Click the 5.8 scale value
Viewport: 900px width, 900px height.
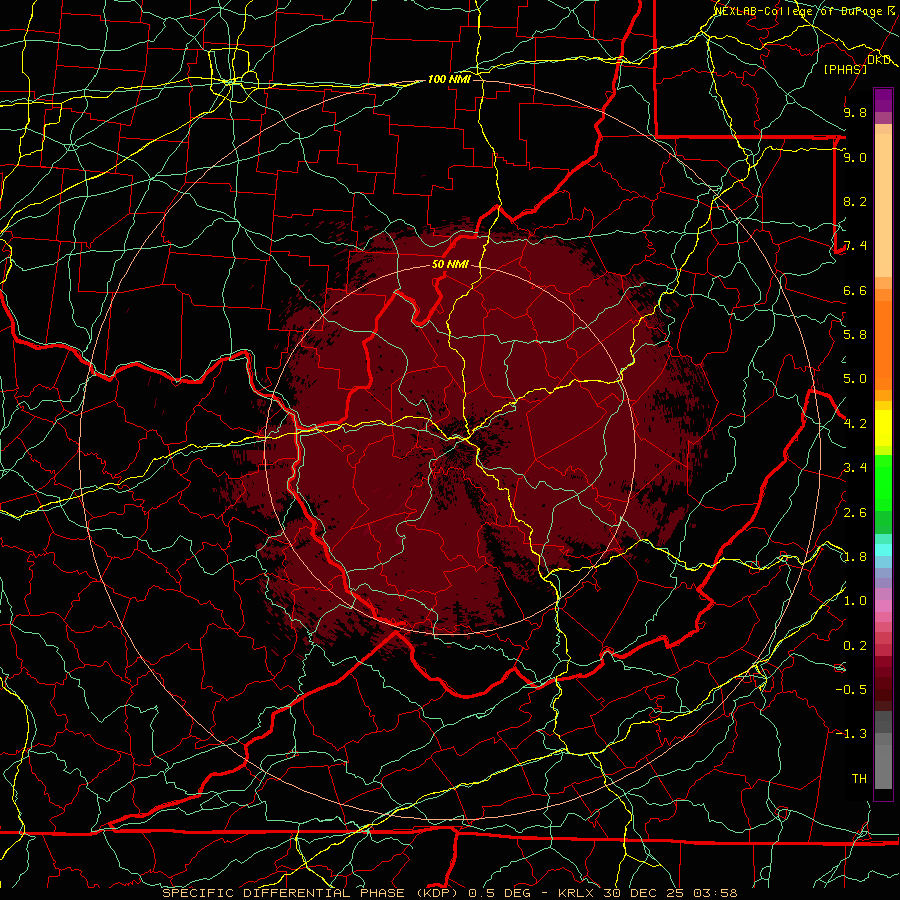point(855,334)
